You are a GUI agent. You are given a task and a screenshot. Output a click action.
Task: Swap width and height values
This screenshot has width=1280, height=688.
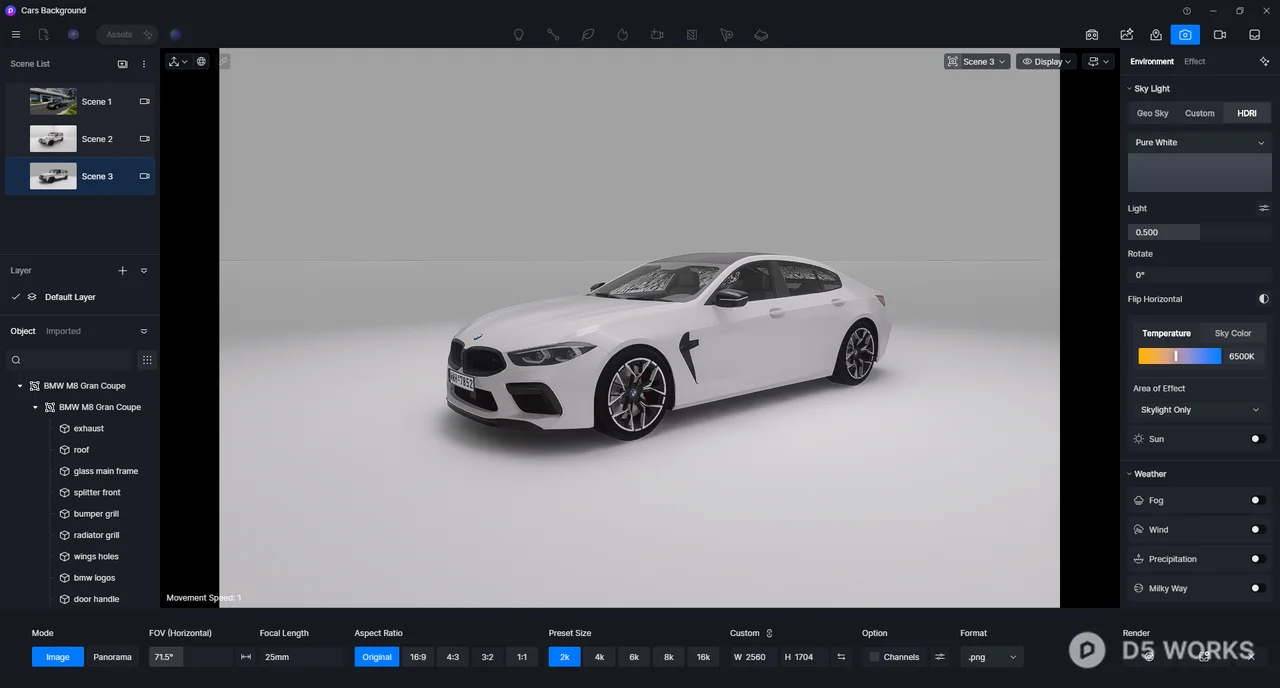tap(841, 657)
